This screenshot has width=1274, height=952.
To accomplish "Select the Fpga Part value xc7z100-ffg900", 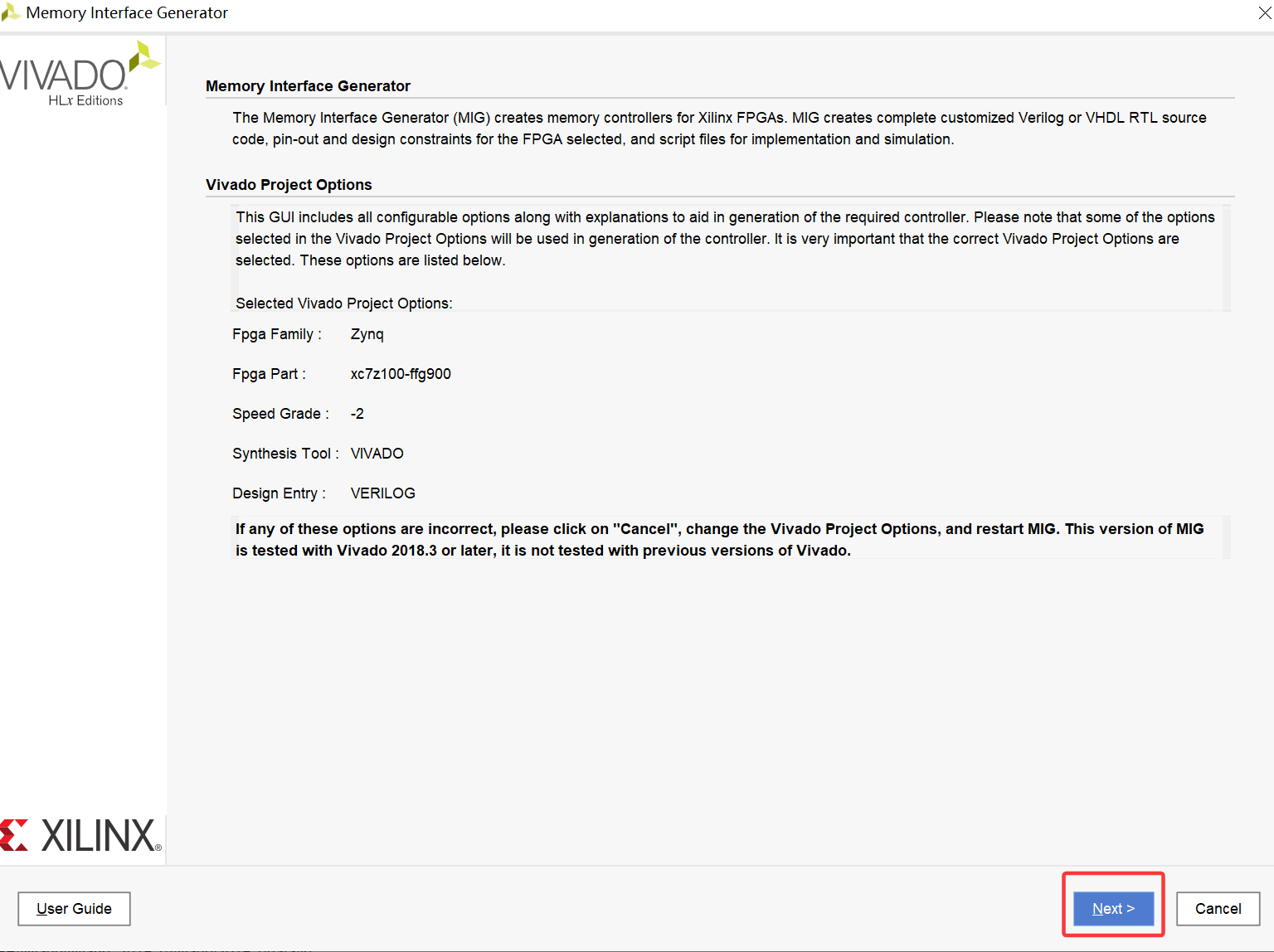I will coord(401,374).
